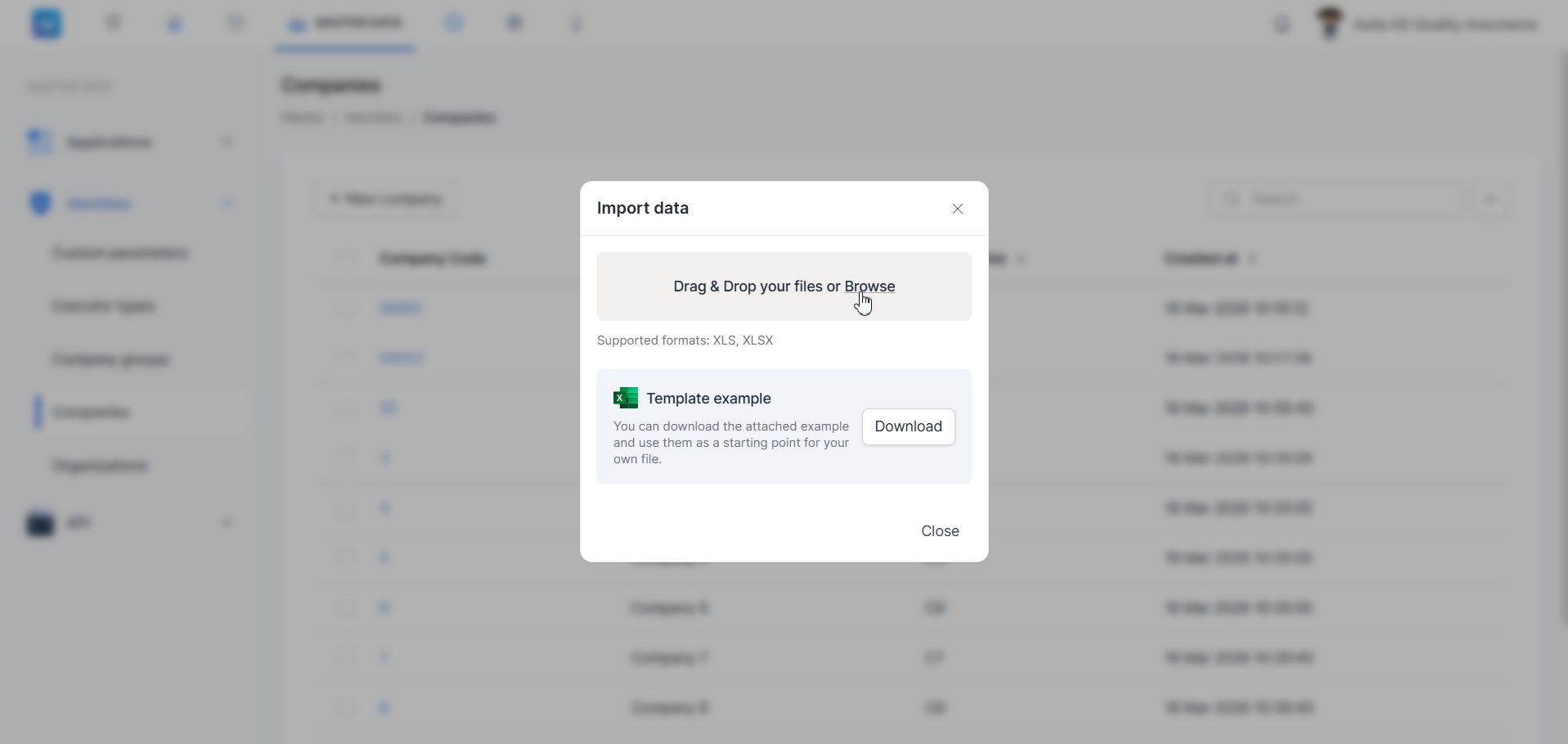Close the Import data dialog with X
Screen dimensions: 1568x744
(x=957, y=209)
